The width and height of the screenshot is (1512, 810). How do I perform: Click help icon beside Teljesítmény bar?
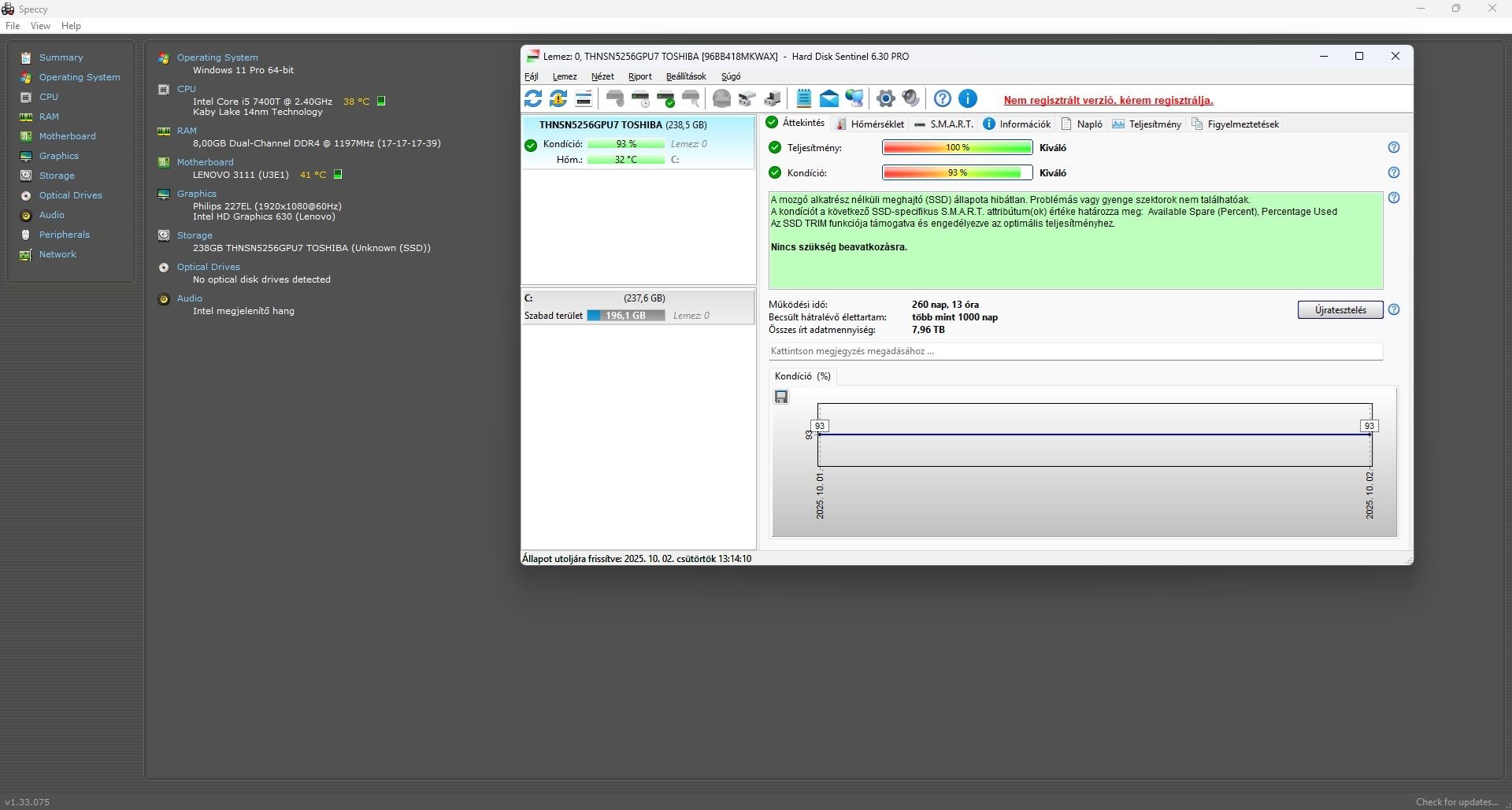(1394, 147)
